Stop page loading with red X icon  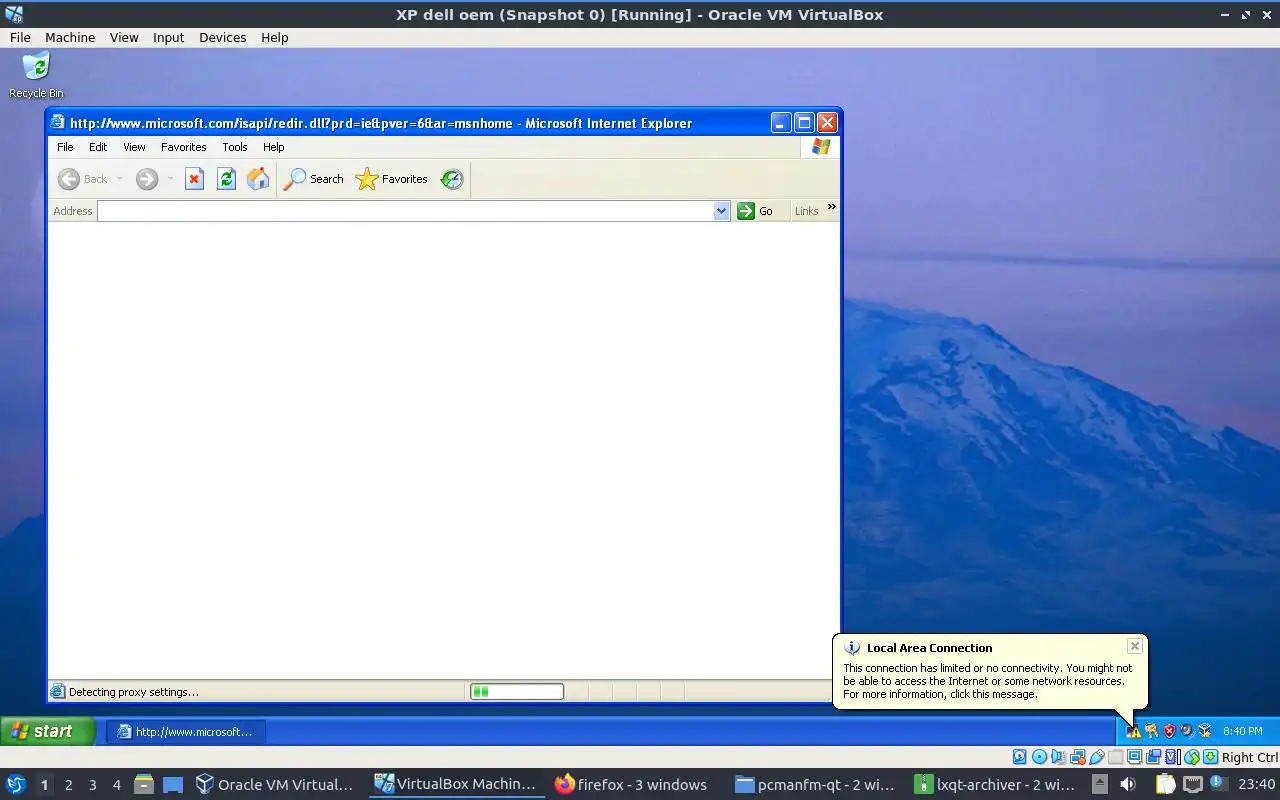(x=194, y=179)
